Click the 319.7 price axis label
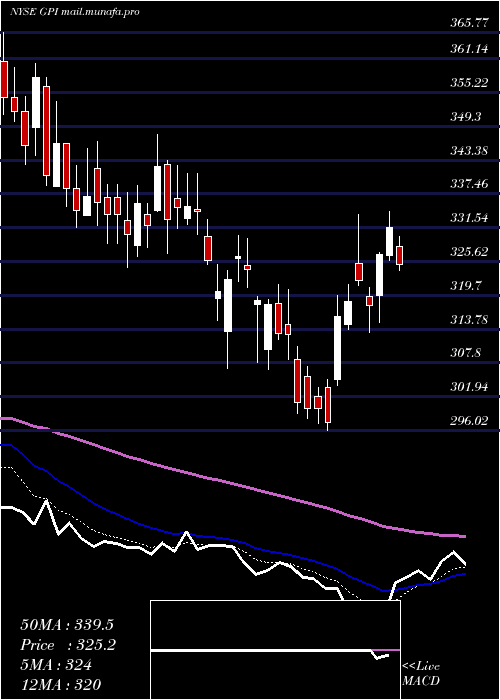 click(x=466, y=286)
